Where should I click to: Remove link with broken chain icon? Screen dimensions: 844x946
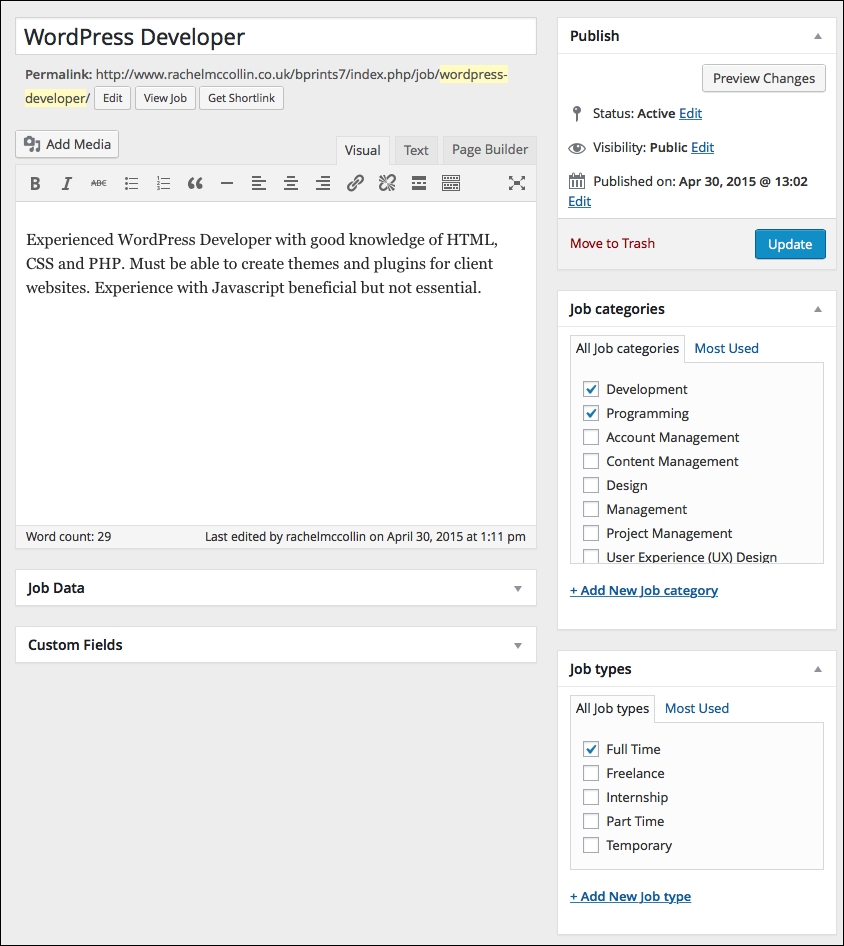387,183
